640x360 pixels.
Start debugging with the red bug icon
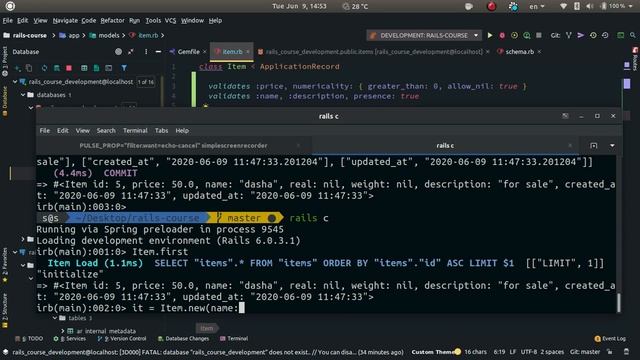[x=502, y=36]
